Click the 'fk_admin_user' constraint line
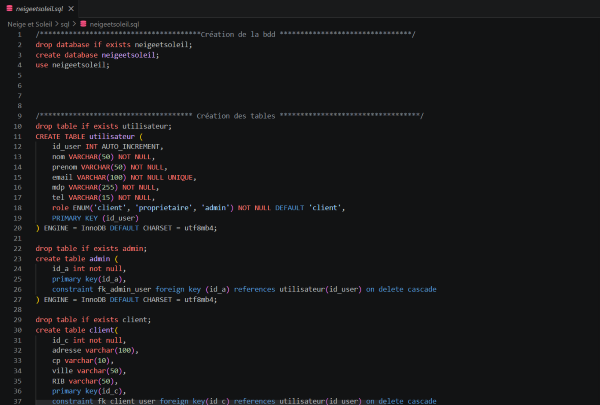Viewport: 600px width, 405px height. (x=244, y=289)
